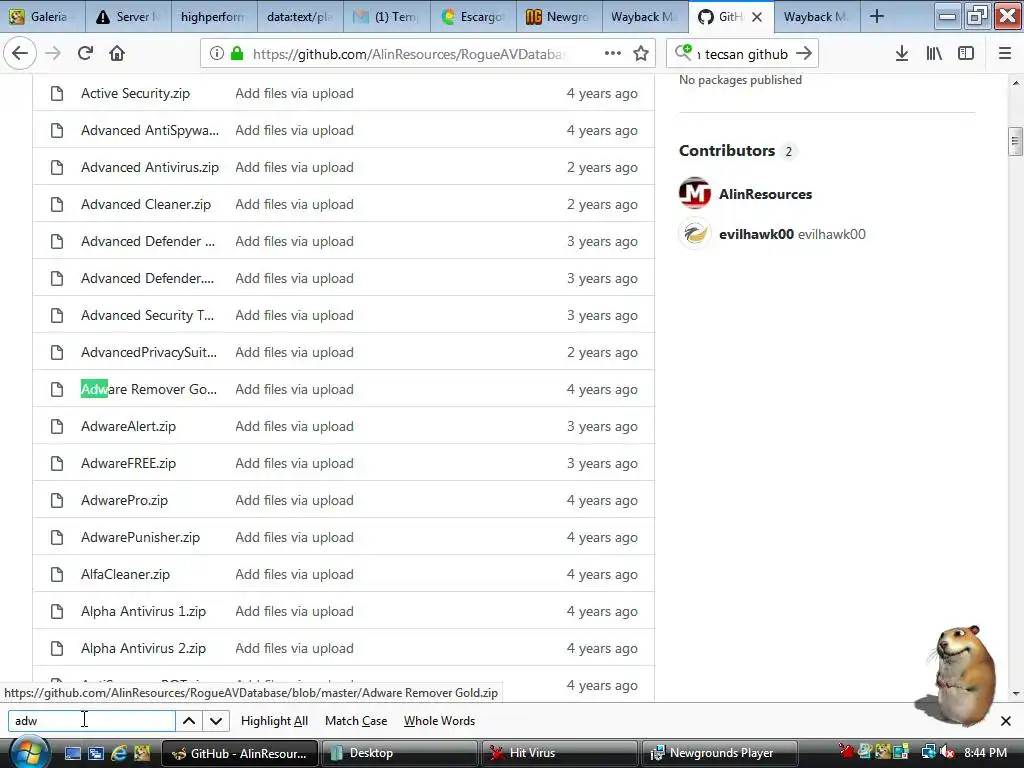Viewport: 1024px width, 768px height.
Task: Find previous match with up arrow
Action: coord(189,721)
